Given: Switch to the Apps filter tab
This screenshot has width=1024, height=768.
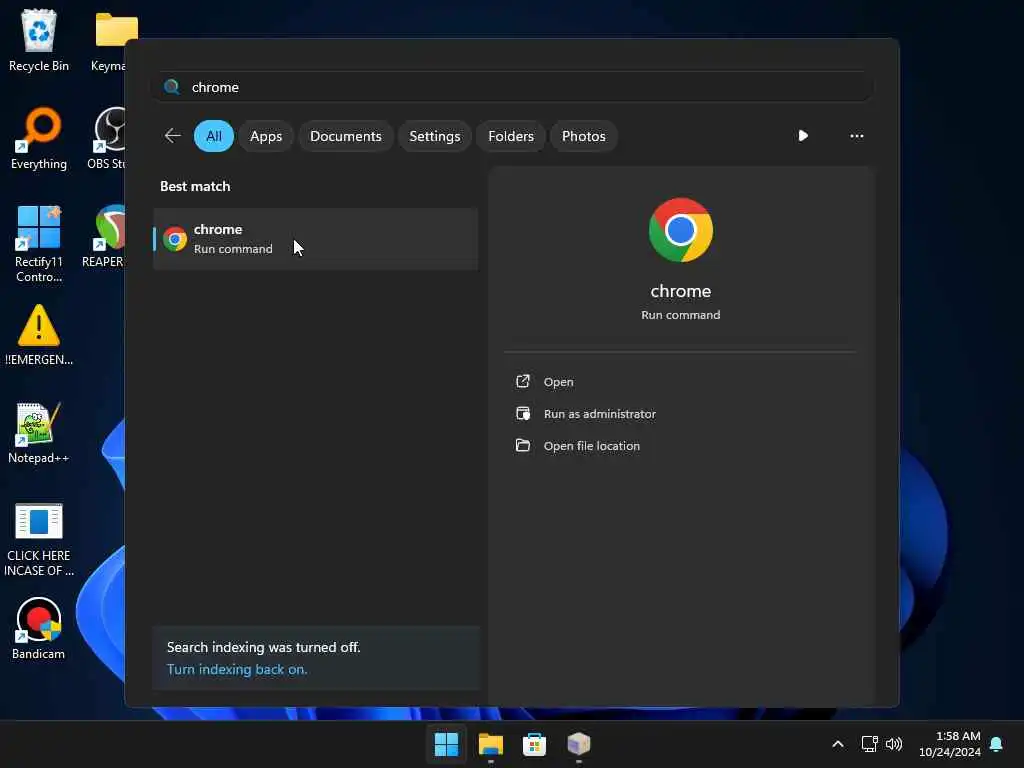Looking at the screenshot, I should (266, 136).
